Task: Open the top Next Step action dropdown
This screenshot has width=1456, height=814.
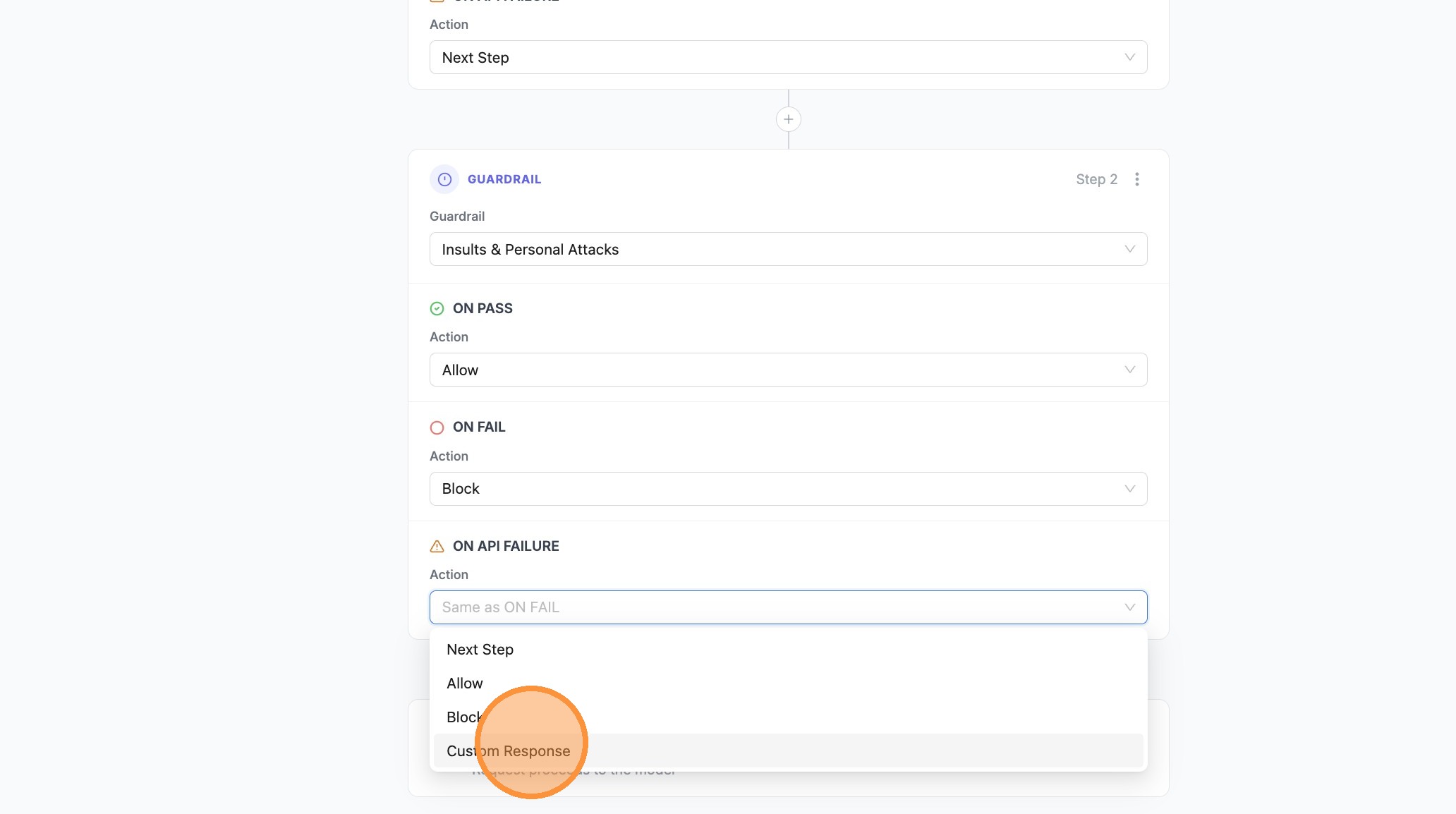Action: point(776,57)
